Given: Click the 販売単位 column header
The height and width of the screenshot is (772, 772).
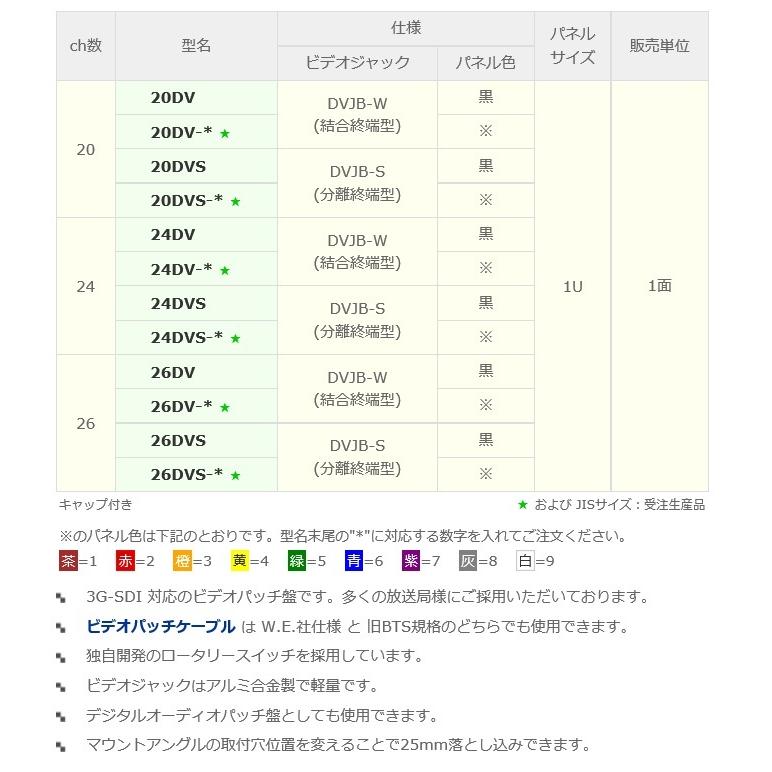Looking at the screenshot, I should tap(659, 46).
